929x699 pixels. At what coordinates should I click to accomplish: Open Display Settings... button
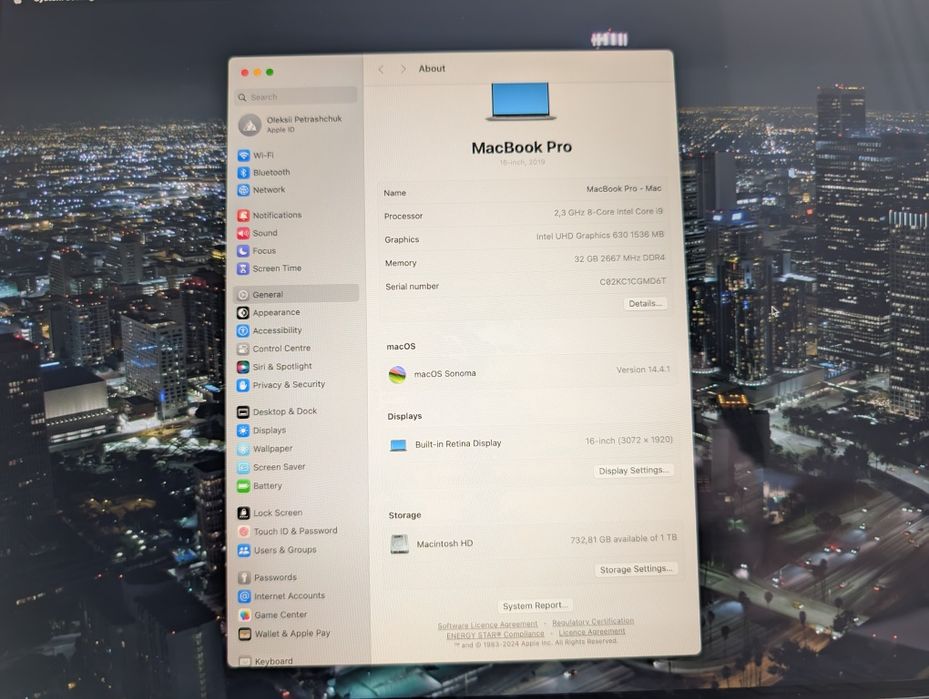click(633, 470)
